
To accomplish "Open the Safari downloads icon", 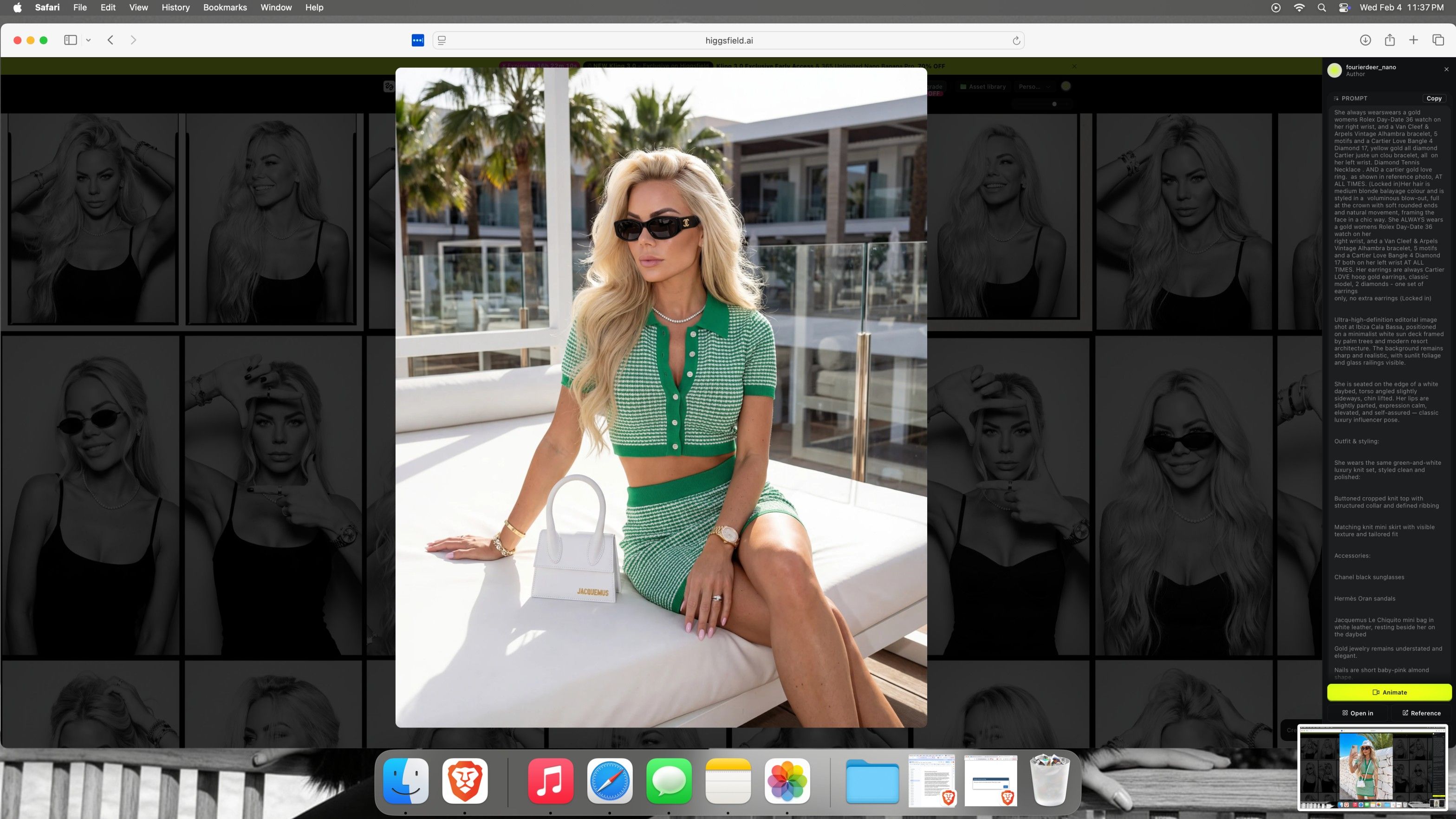I will pos(1365,40).
